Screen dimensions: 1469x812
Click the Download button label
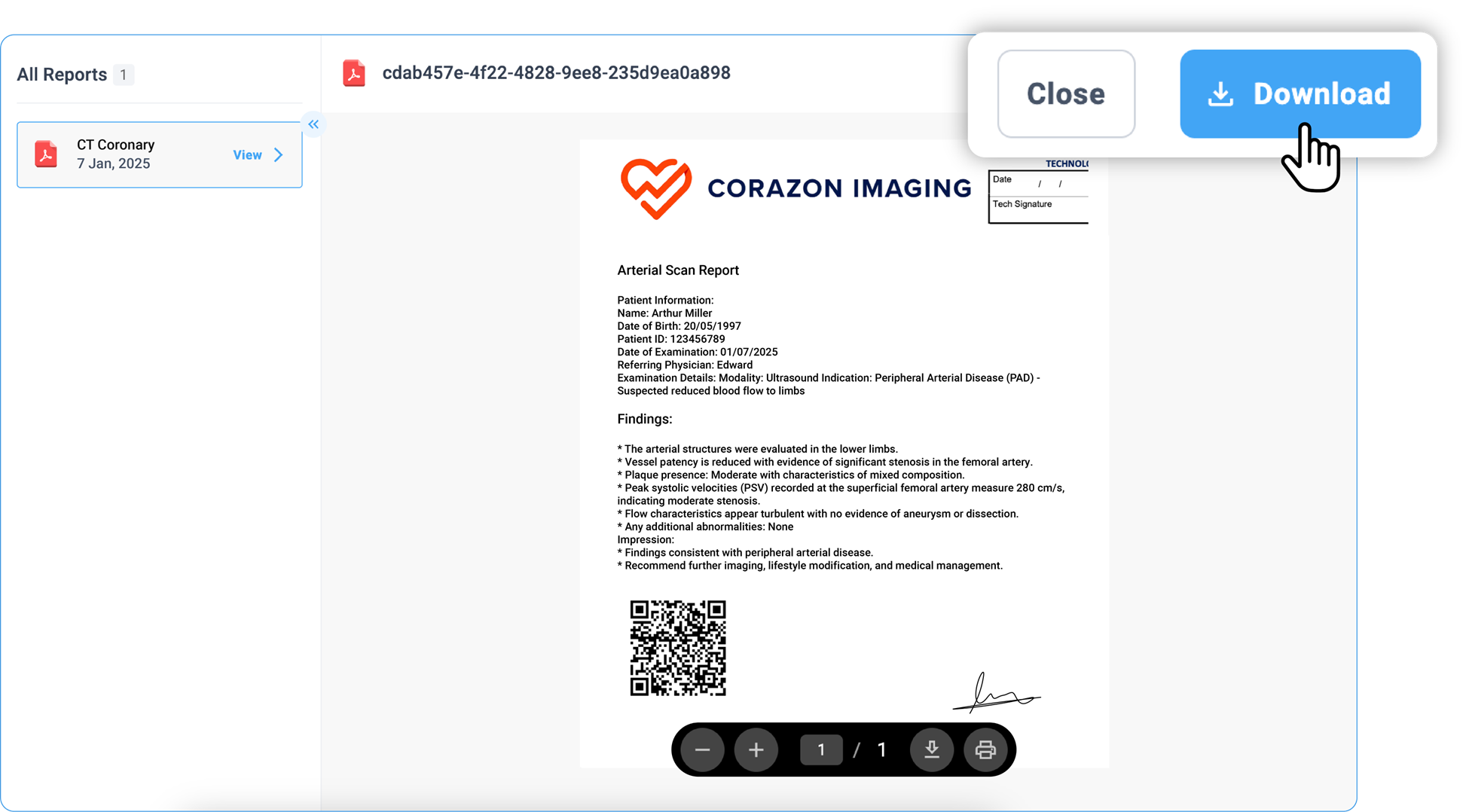click(x=1321, y=94)
